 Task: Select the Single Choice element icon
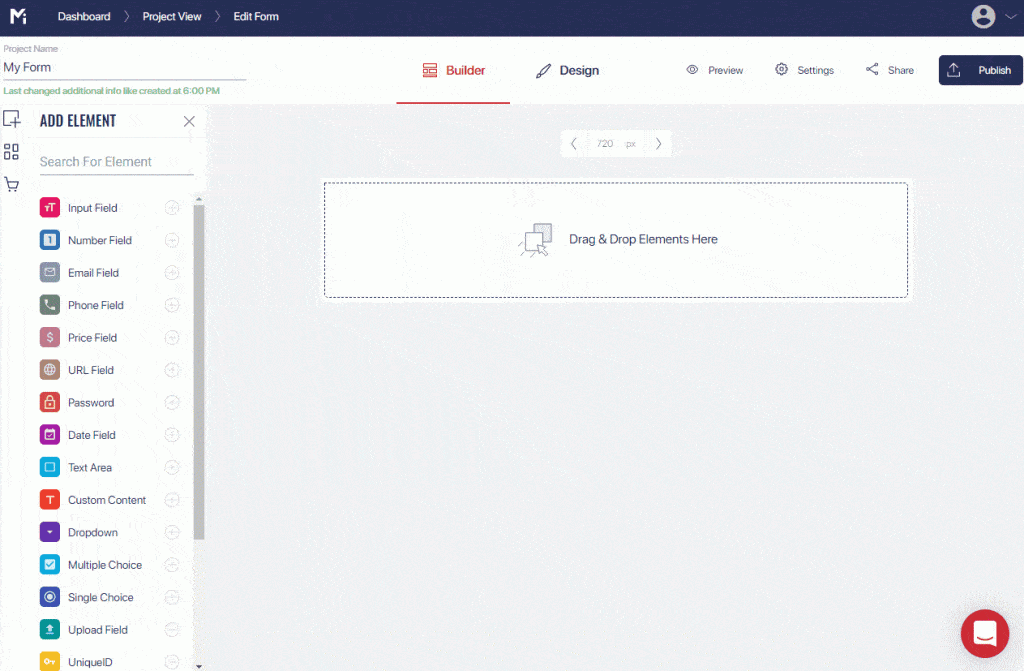(50, 597)
